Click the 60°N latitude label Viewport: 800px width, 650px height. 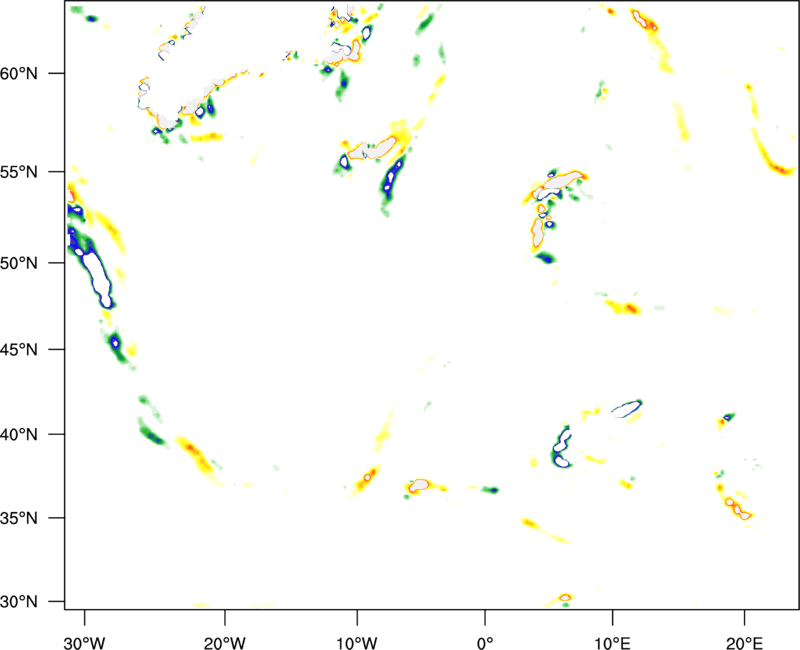(37, 74)
